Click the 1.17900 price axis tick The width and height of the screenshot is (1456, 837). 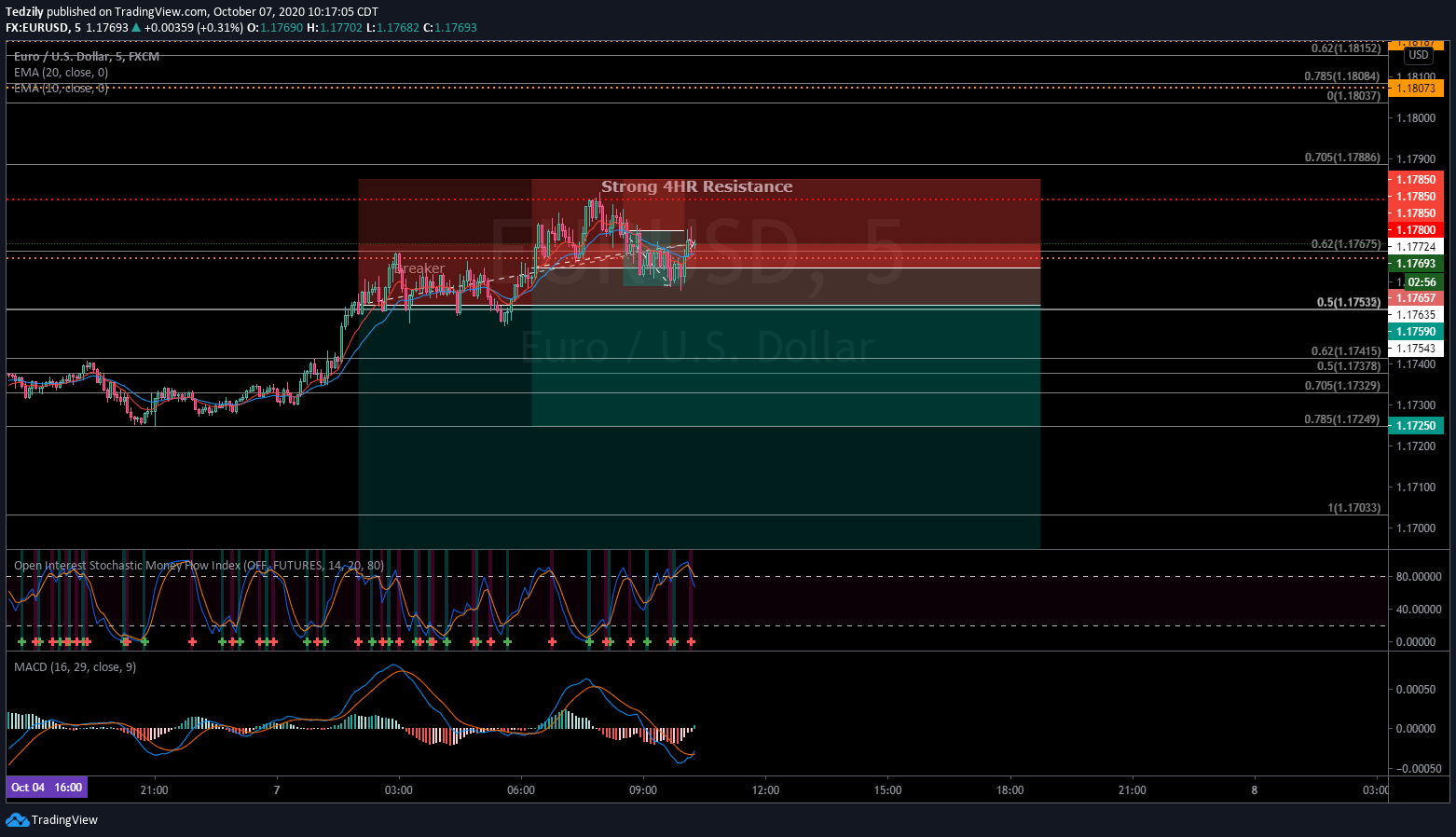tap(1415, 159)
